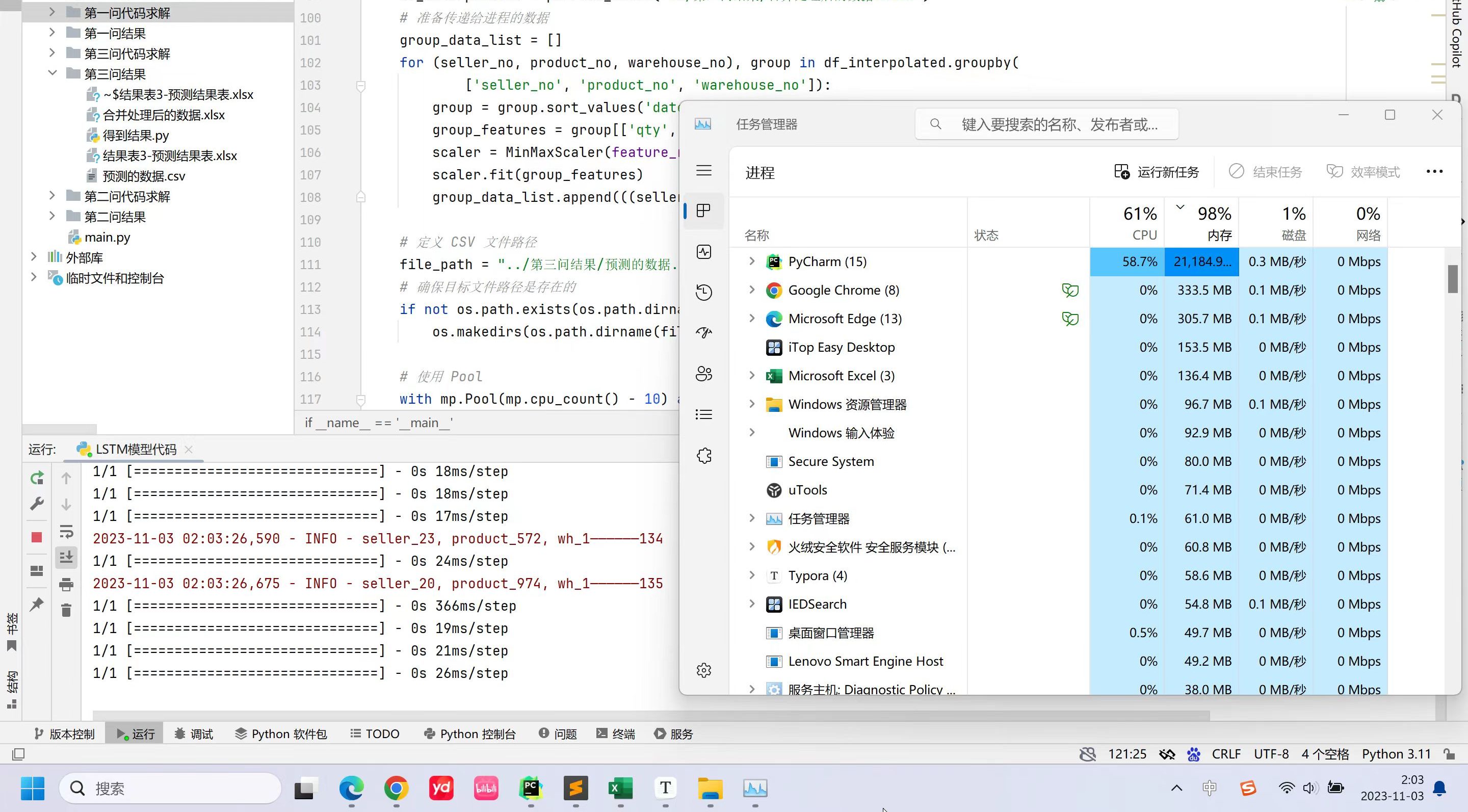Screen dimensions: 1468x812
Task: Open Task Manager users page icon
Action: tap(704, 374)
